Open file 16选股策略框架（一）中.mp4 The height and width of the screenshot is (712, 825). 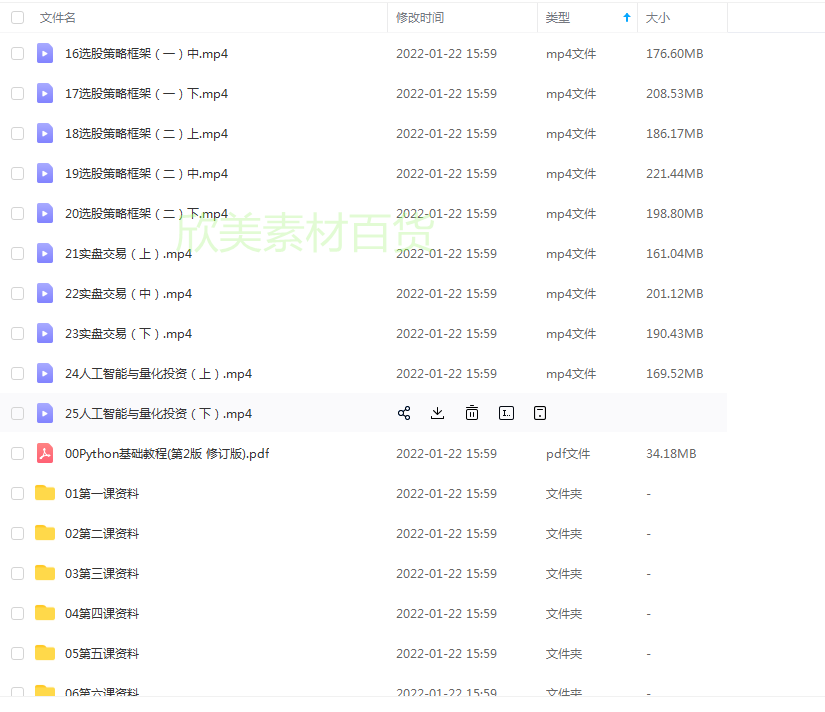click(x=146, y=54)
